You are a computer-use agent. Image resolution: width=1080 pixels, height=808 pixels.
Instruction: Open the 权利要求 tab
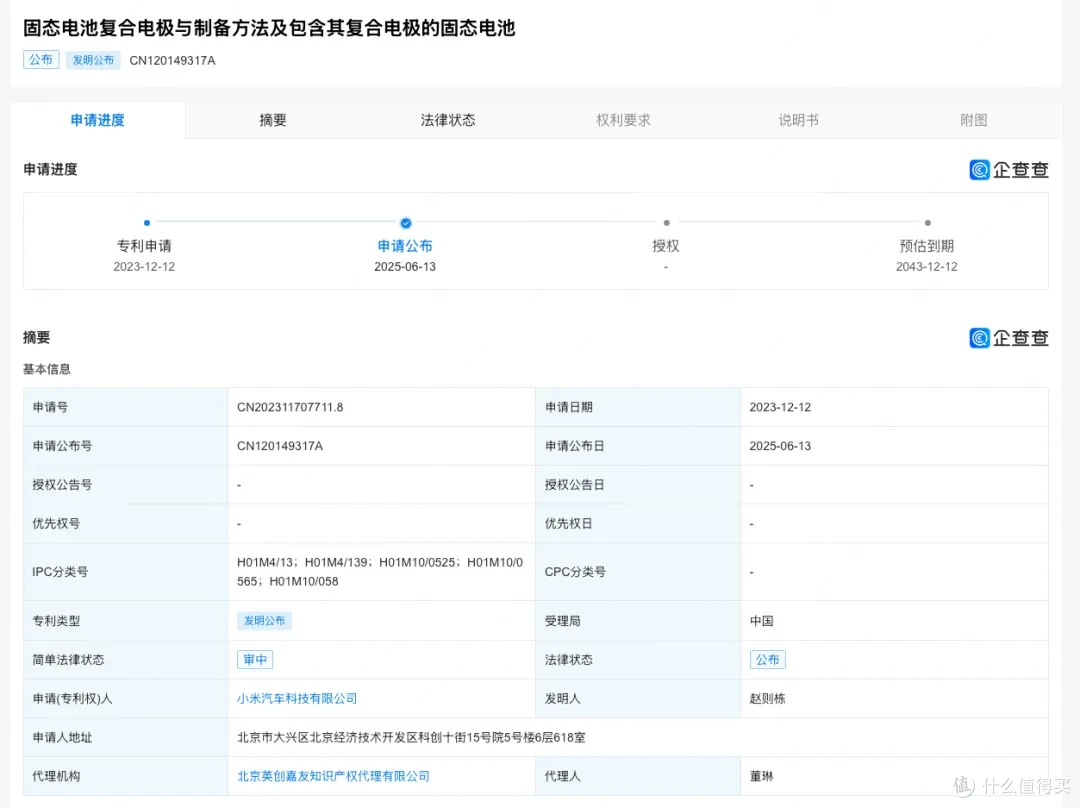623,120
